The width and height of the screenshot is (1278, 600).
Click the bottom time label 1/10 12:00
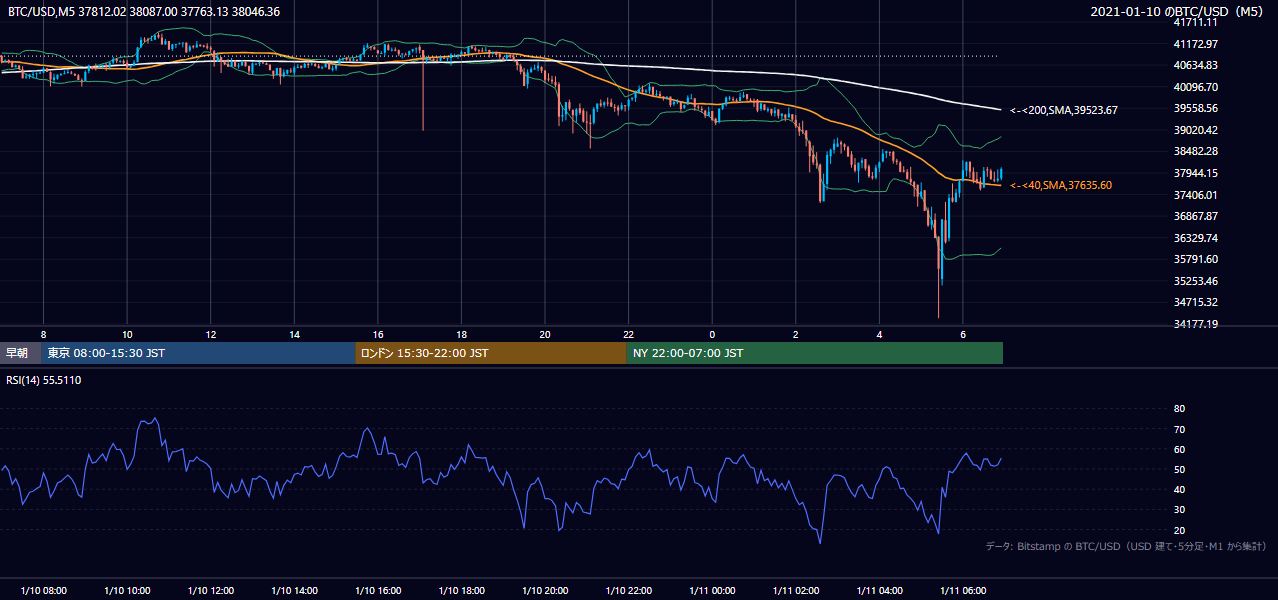pos(210,591)
